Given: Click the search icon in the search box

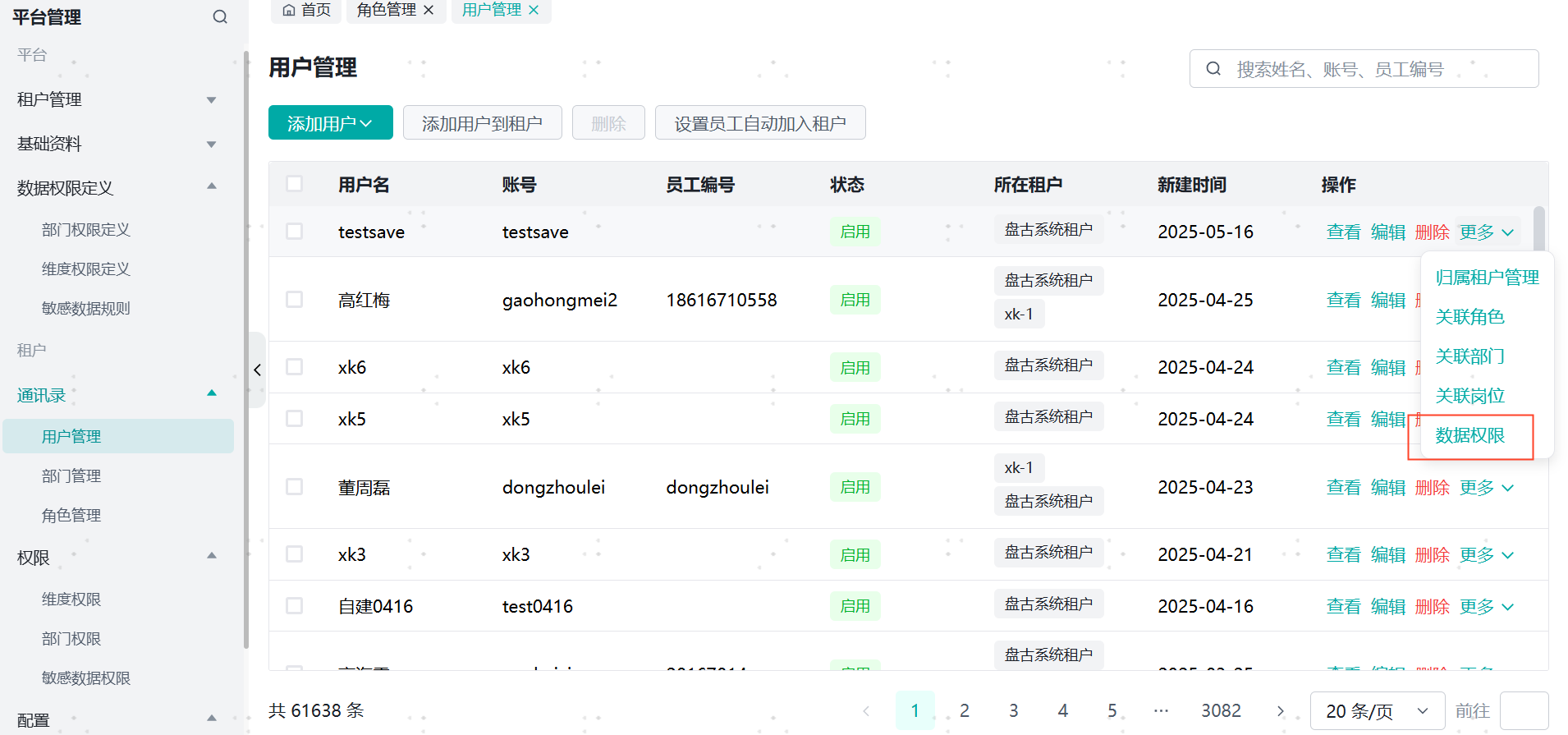Looking at the screenshot, I should tap(1213, 69).
